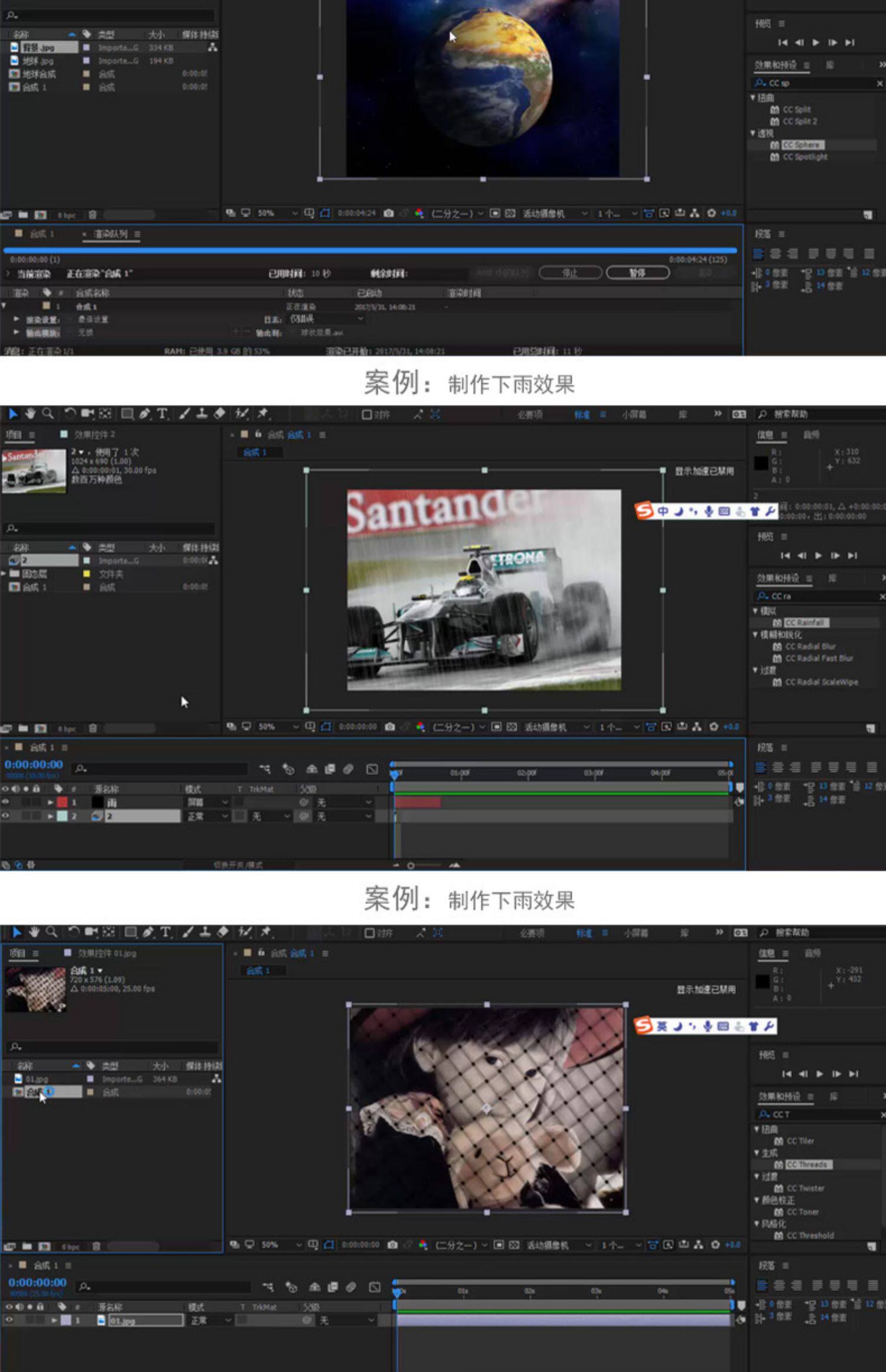Left-align text in race car paragraph panel
This screenshot has height=1372, width=886.
pyautogui.click(x=761, y=768)
